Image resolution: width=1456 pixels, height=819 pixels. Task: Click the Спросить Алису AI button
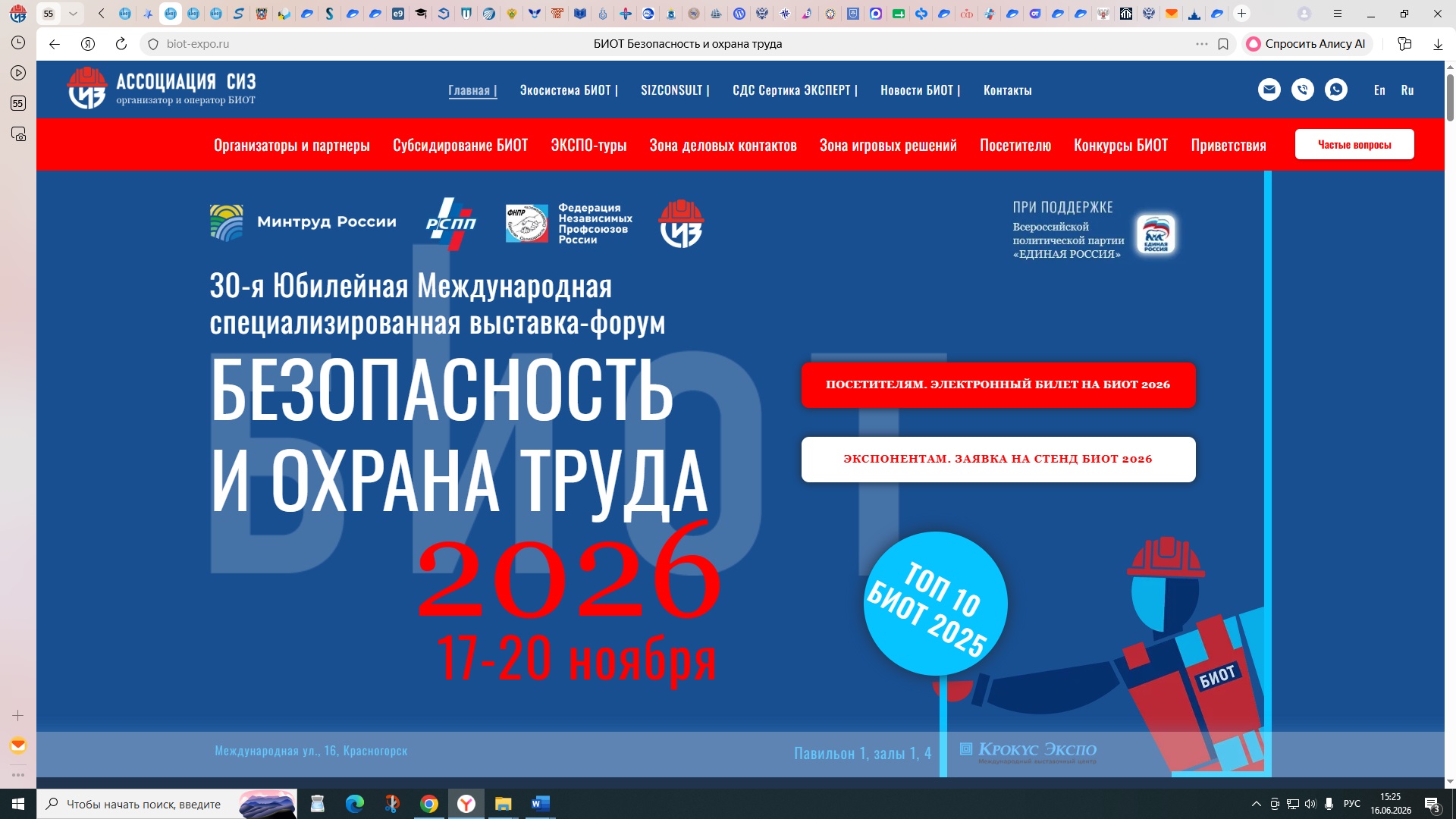1309,44
